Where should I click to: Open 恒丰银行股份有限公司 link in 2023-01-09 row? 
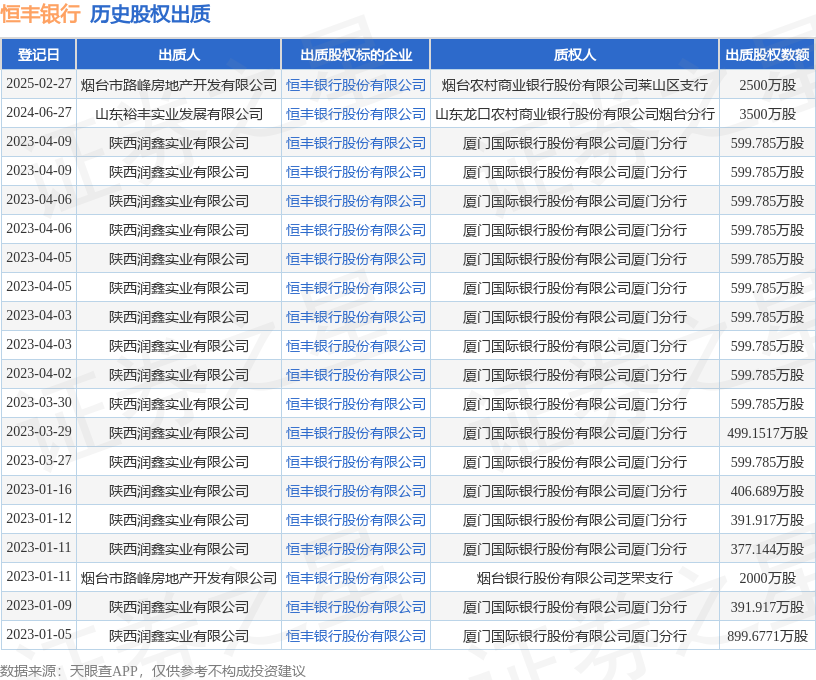[x=356, y=607]
